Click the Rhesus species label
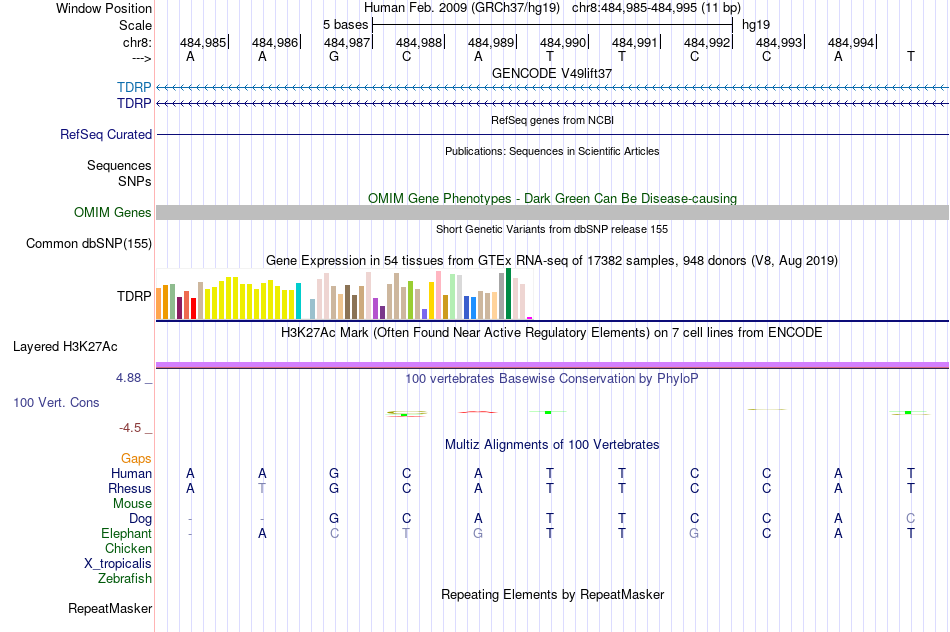Screen dimensions: 950x632 click(130, 488)
